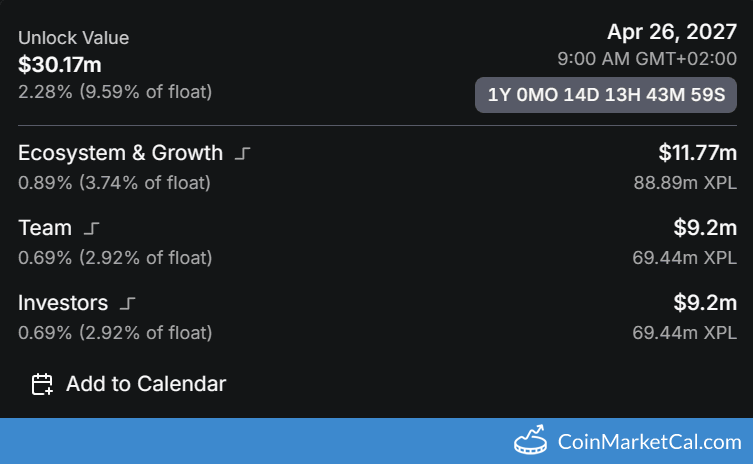Click the CoinMarketCal logo icon
The width and height of the screenshot is (753, 464).
tap(529, 441)
